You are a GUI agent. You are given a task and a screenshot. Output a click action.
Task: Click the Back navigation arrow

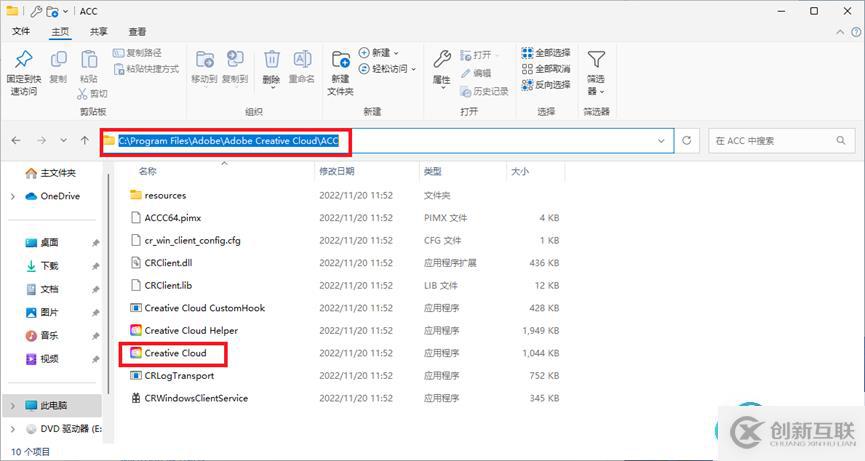click(16, 141)
